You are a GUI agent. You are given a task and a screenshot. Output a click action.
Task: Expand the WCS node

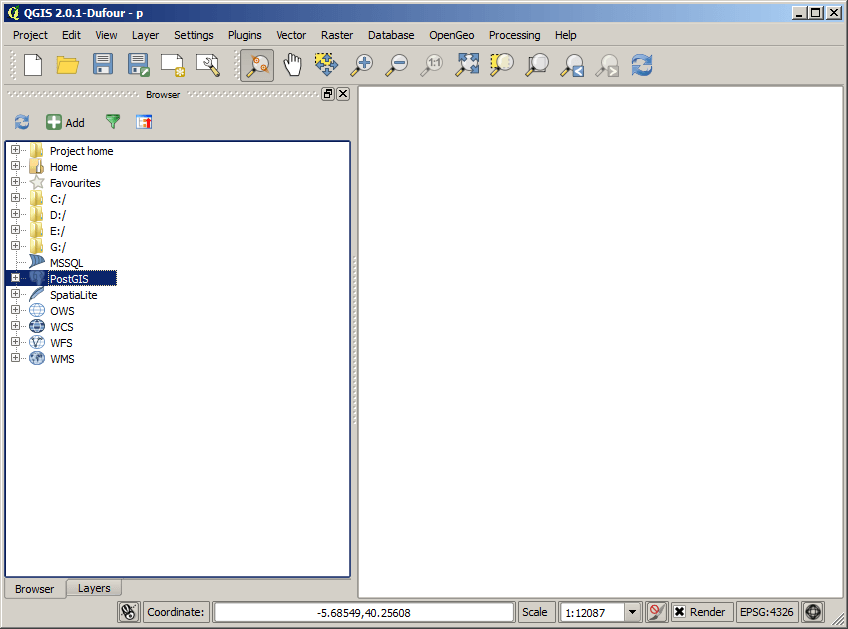pos(15,326)
